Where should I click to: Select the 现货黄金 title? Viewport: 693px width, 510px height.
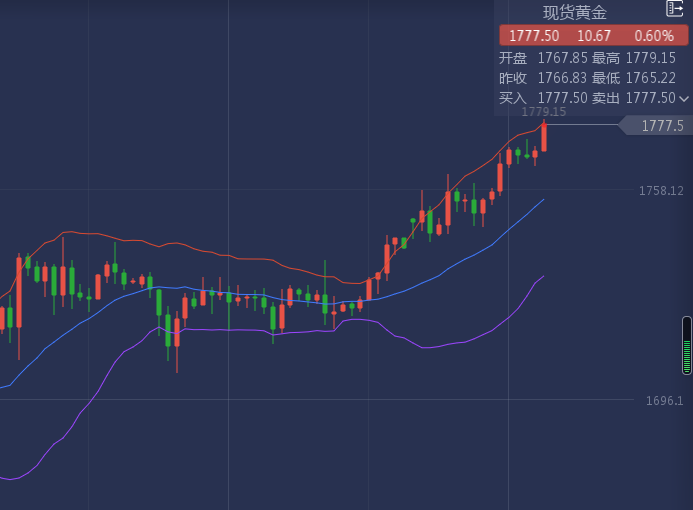tap(575, 12)
